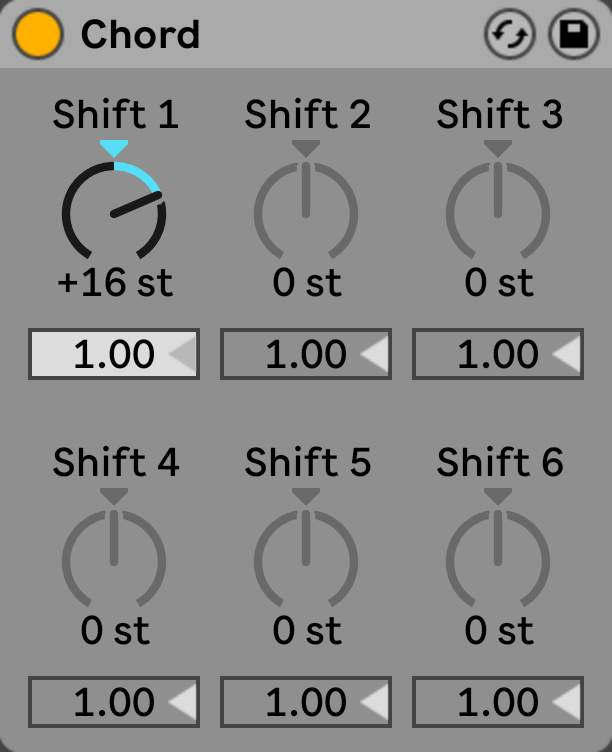Viewport: 612px width, 752px height.
Task: Click the Shift 6 velocity triangle indicator
Action: [566, 702]
